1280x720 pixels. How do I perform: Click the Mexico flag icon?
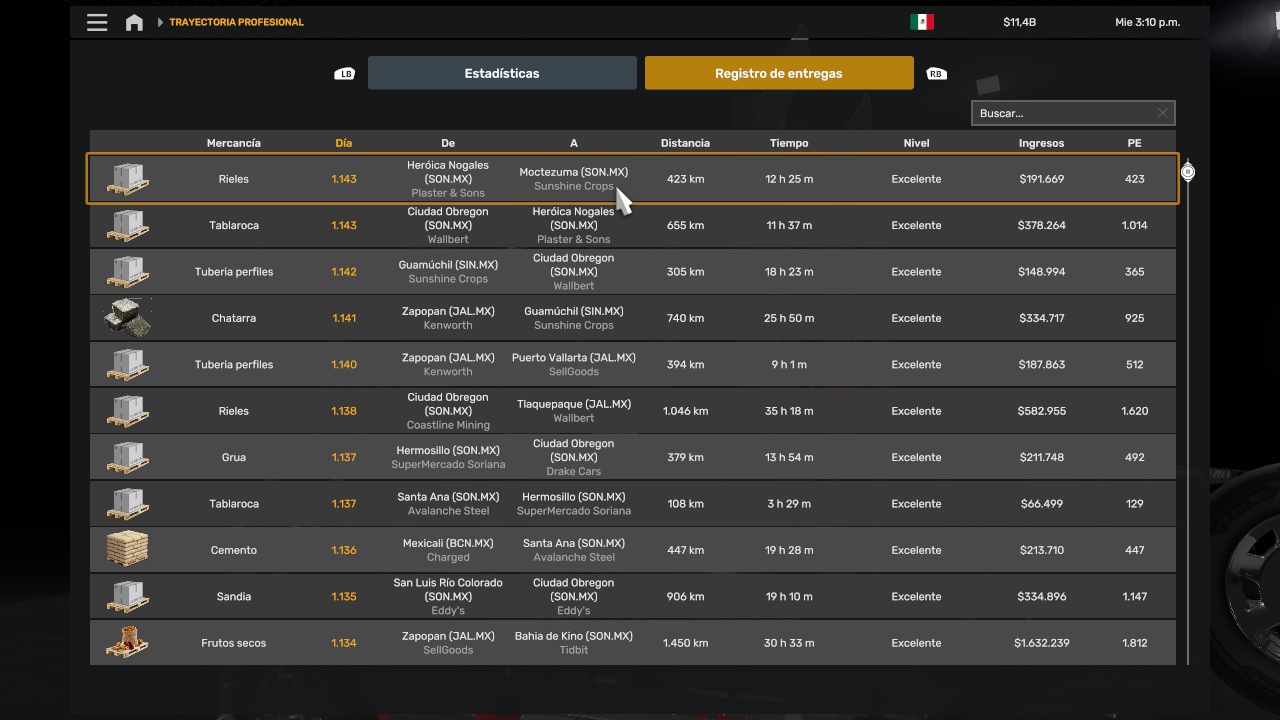tap(922, 22)
